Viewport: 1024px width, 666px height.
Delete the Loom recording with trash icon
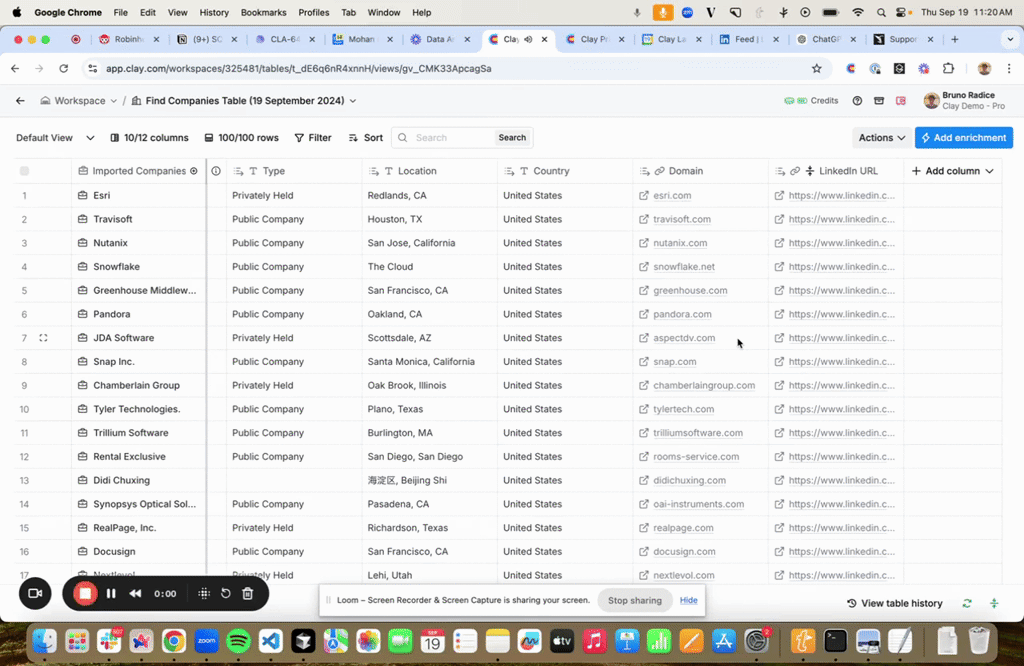pyautogui.click(x=248, y=593)
